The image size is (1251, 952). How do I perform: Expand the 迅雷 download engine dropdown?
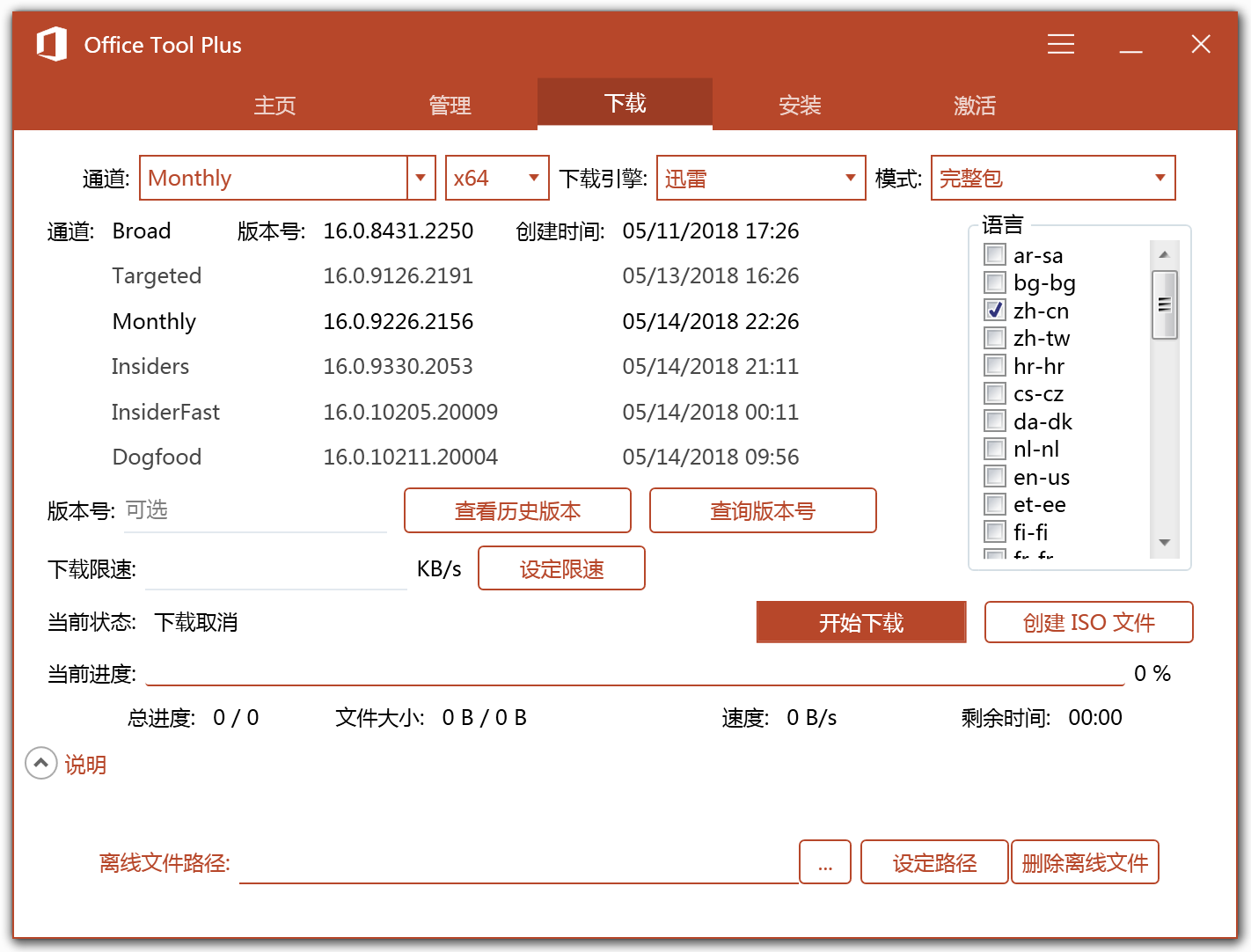(x=761, y=178)
